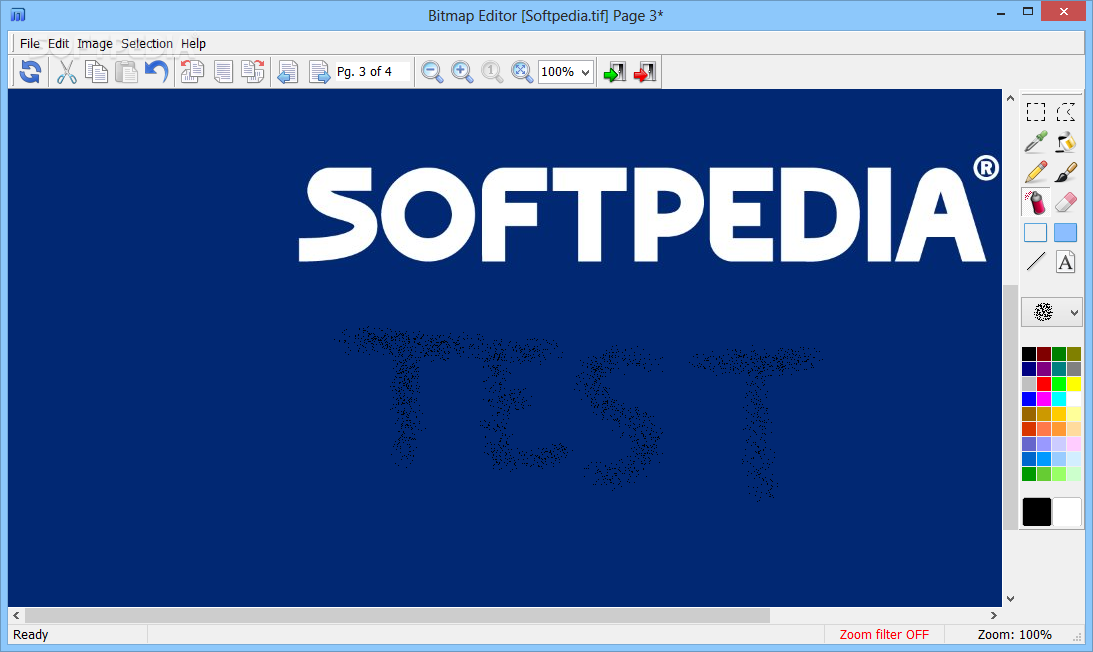This screenshot has width=1093, height=652.
Task: Click the scissors Cut icon
Action: click(66, 72)
